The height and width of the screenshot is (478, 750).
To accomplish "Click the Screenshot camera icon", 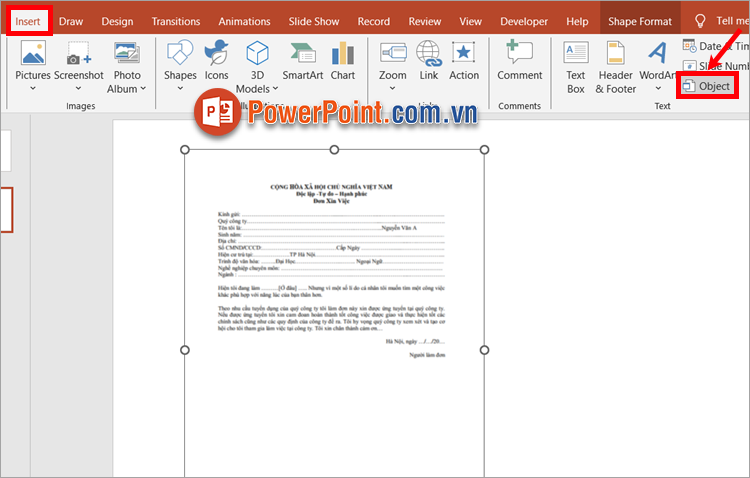I will [x=78, y=53].
